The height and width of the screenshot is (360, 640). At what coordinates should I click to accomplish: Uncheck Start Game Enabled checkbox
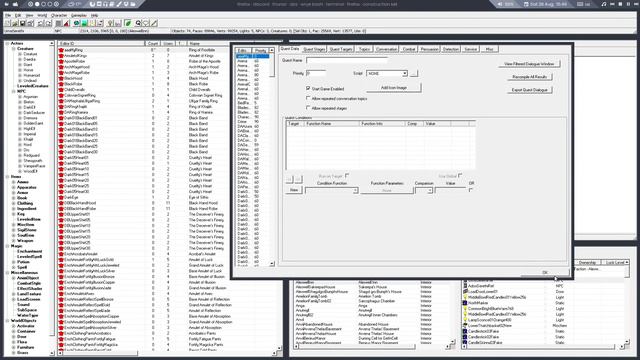pyautogui.click(x=308, y=88)
